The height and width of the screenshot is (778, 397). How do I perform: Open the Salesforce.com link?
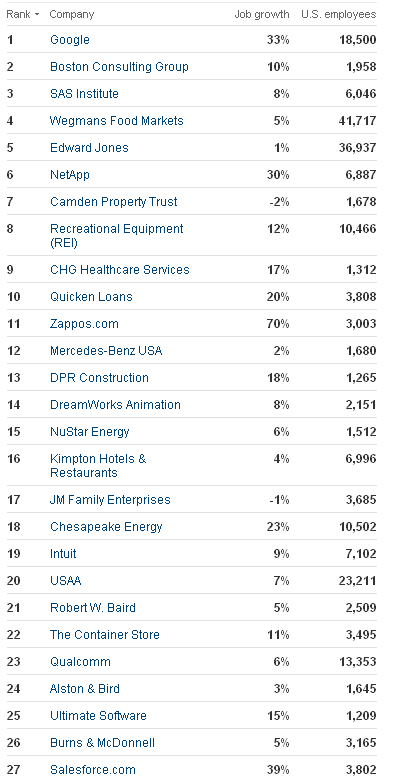(93, 770)
